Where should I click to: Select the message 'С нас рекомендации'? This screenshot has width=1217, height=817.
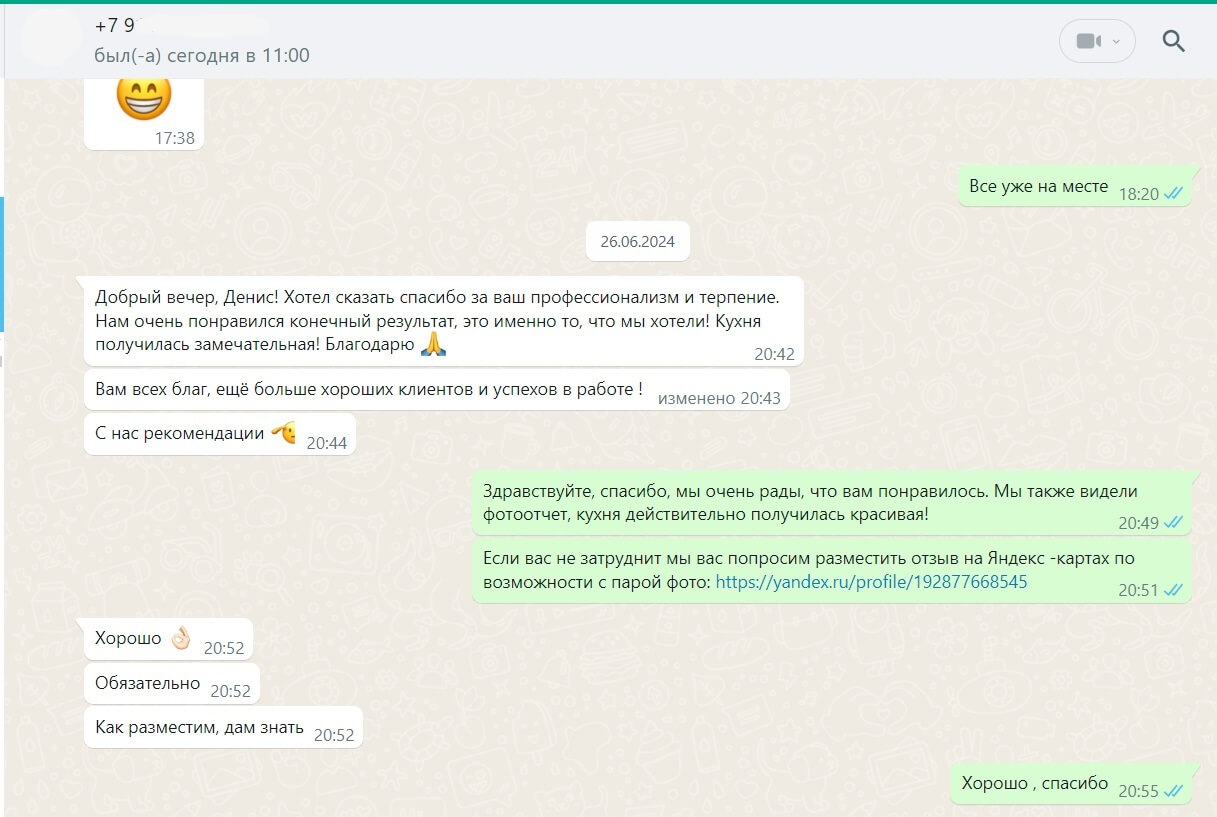(219, 434)
